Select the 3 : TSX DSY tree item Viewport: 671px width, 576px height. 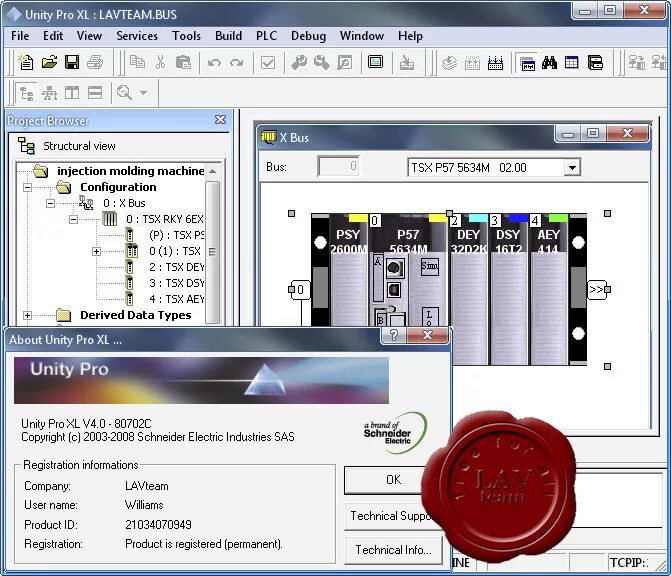tap(176, 283)
